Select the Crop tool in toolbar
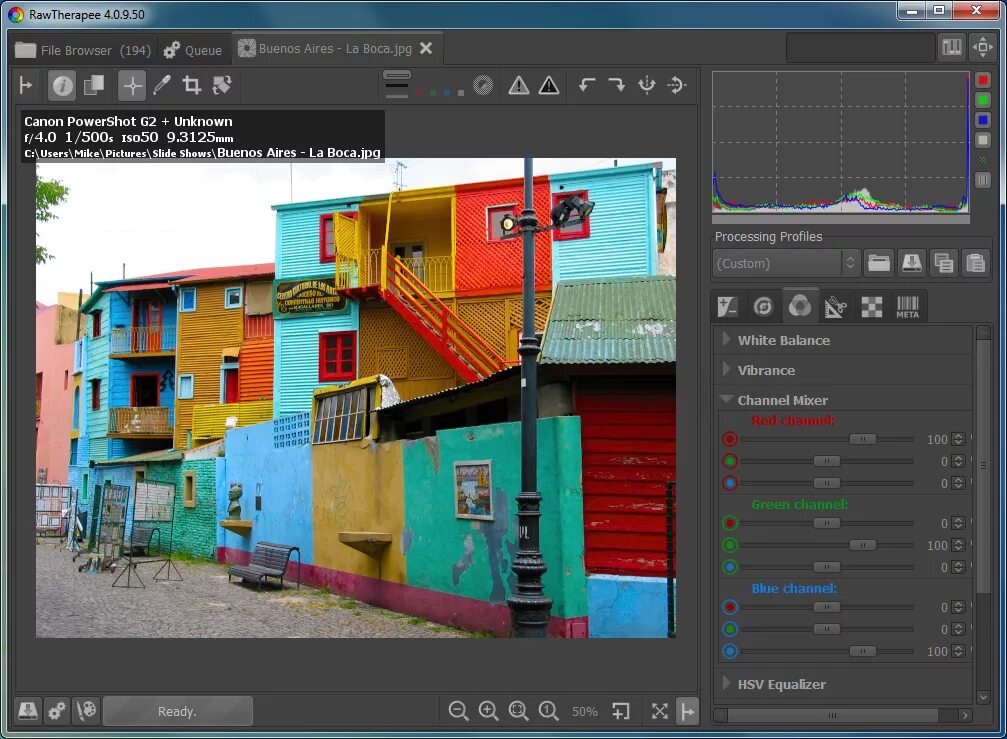 coord(192,86)
